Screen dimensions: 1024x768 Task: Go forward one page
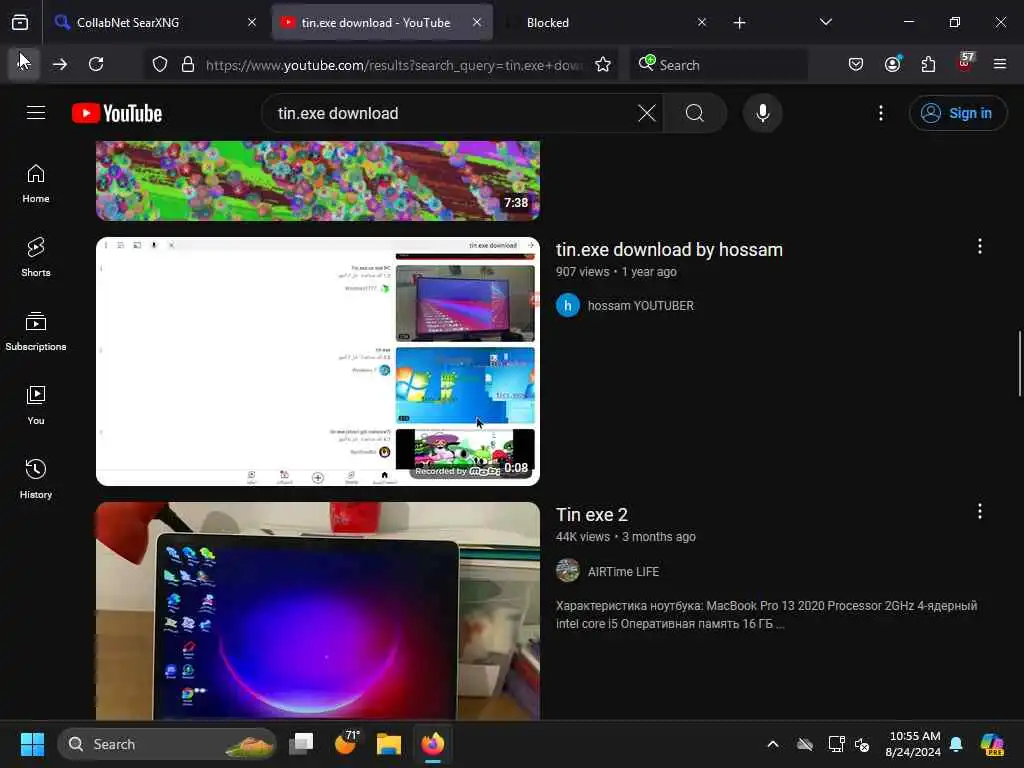pos(60,64)
